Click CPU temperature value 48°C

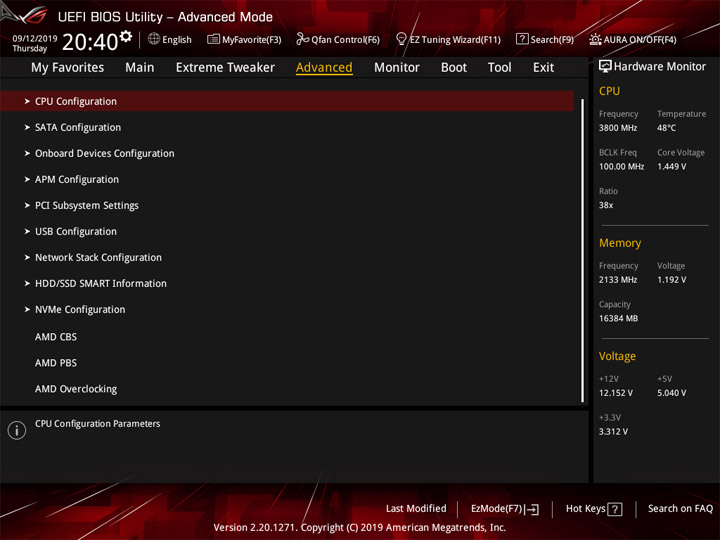(x=666, y=128)
